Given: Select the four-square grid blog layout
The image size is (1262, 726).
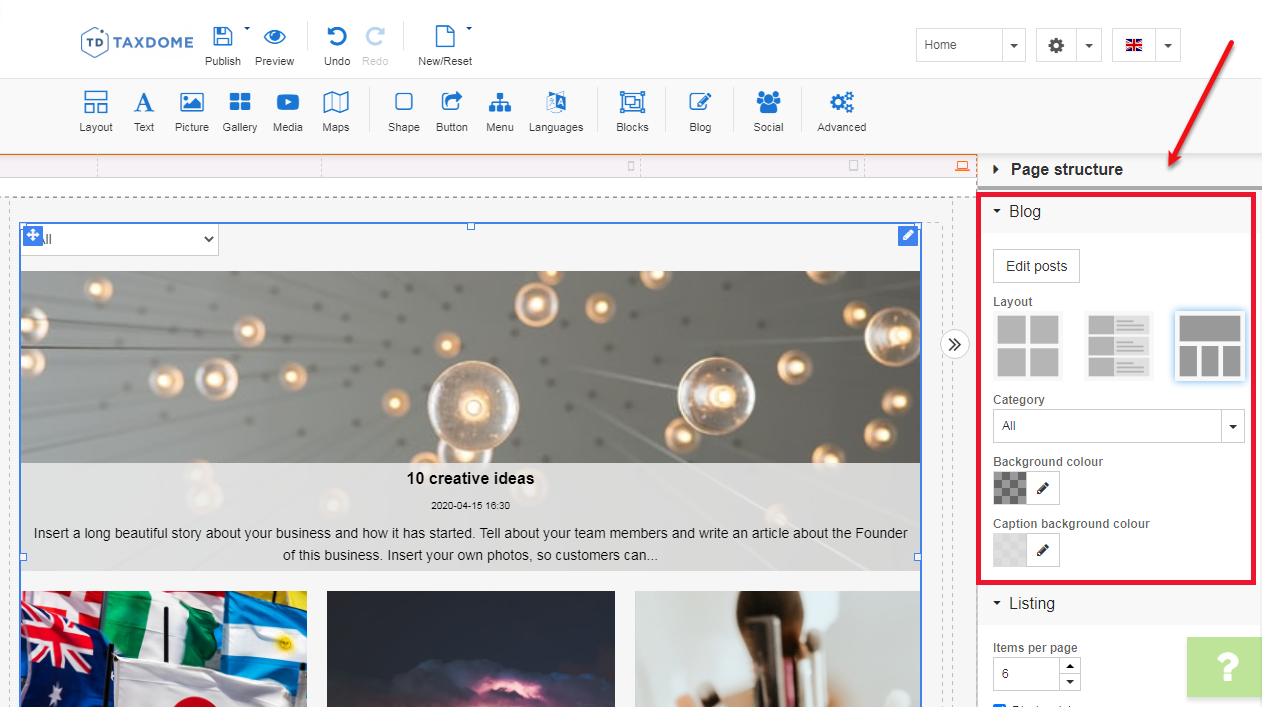Looking at the screenshot, I should click(x=1028, y=346).
